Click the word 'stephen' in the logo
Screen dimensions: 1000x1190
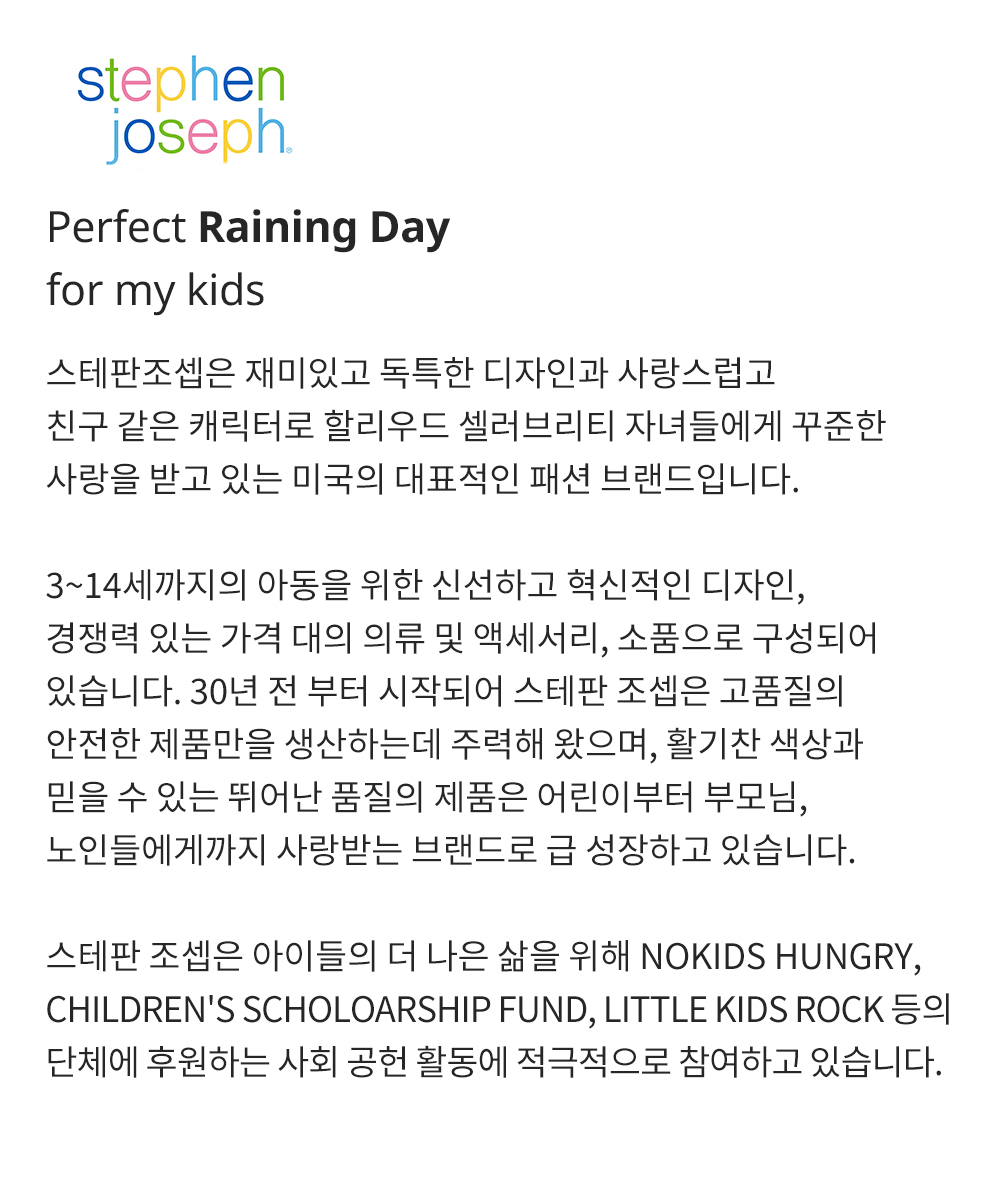pos(181,80)
